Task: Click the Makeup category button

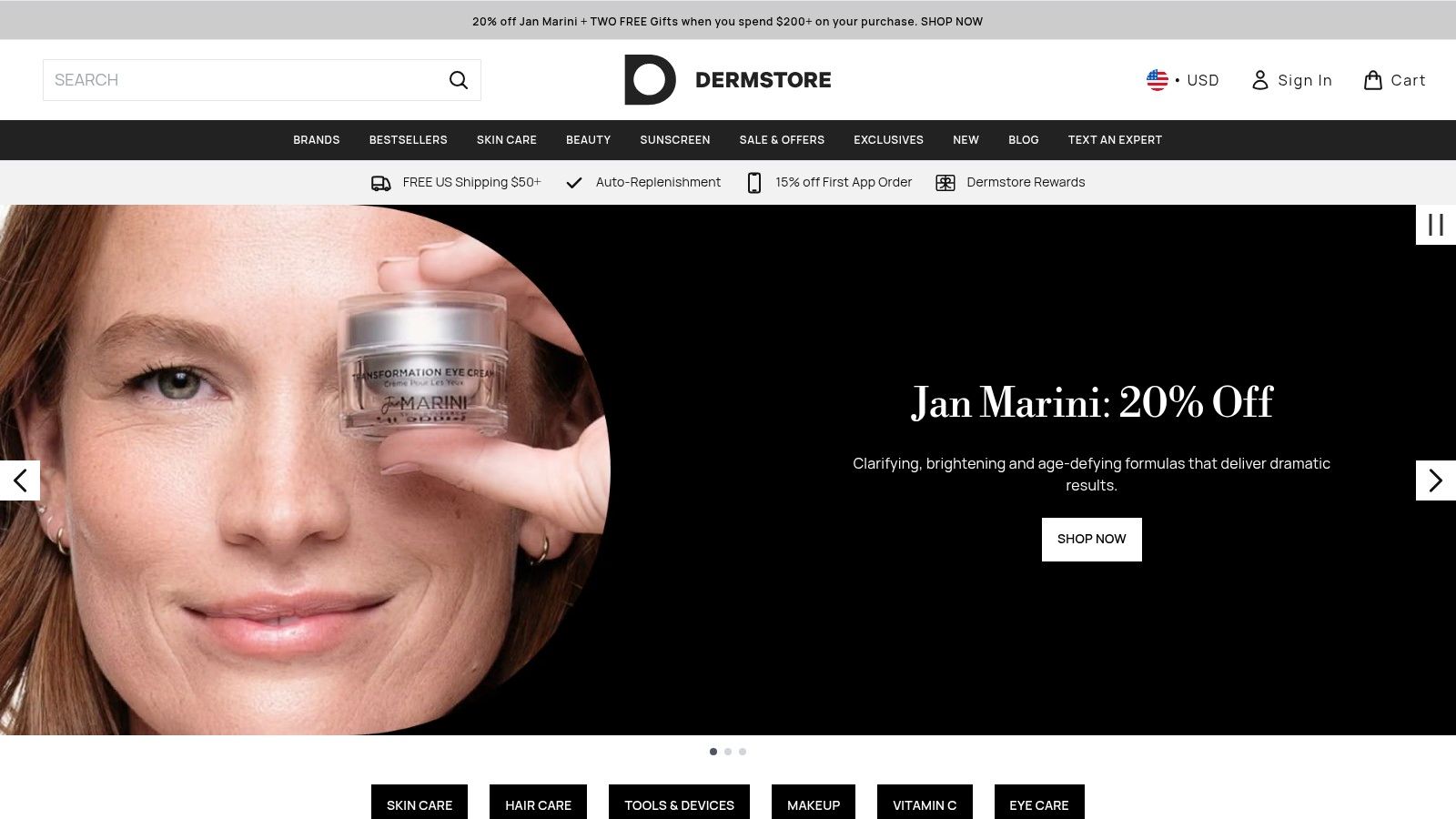Action: (814, 803)
